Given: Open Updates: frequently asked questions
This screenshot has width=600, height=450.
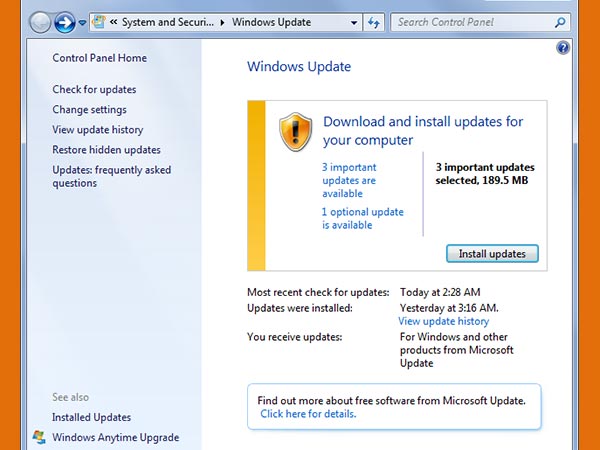Looking at the screenshot, I should pyautogui.click(x=112, y=176).
